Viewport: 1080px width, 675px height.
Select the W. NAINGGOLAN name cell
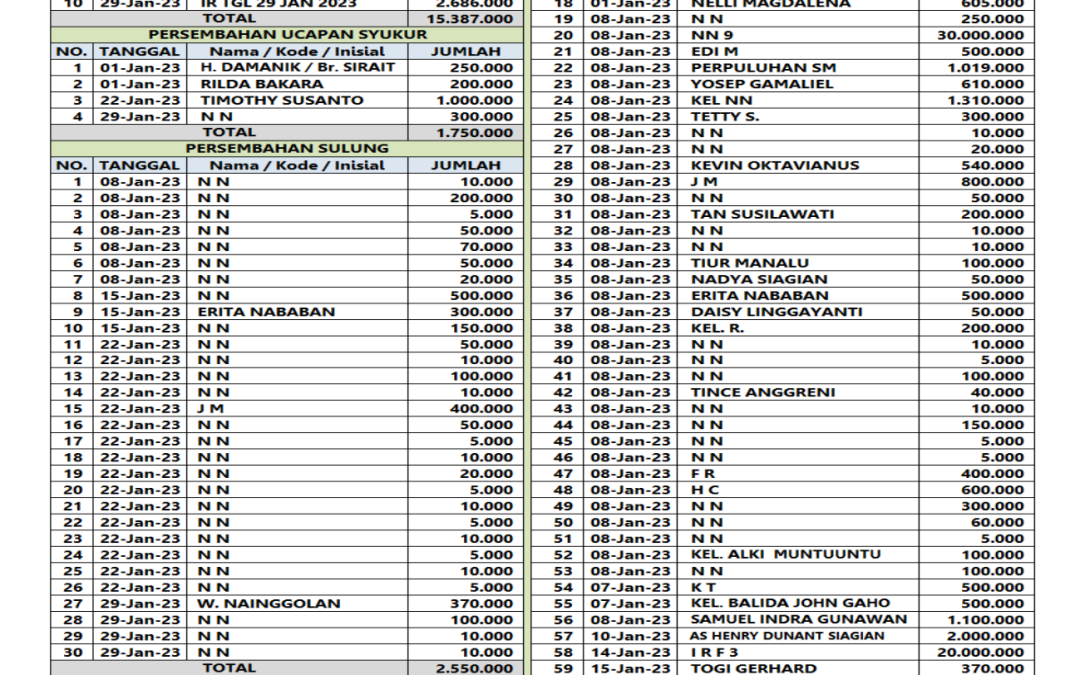point(268,603)
